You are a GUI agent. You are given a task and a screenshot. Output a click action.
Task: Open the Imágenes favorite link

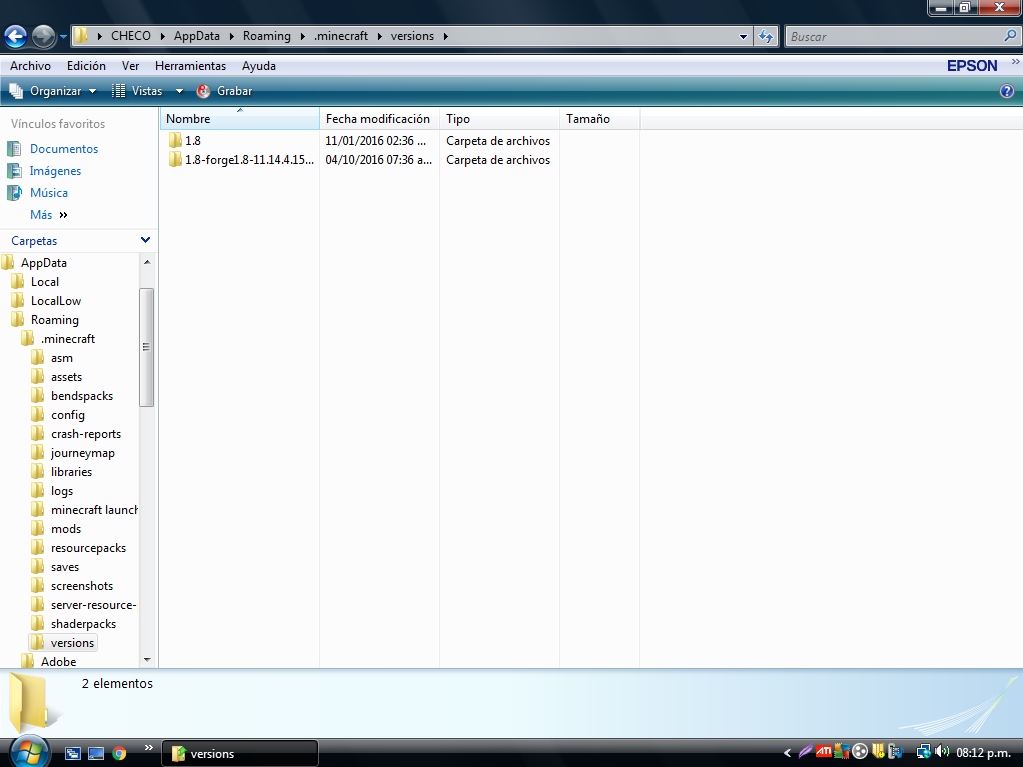55,171
